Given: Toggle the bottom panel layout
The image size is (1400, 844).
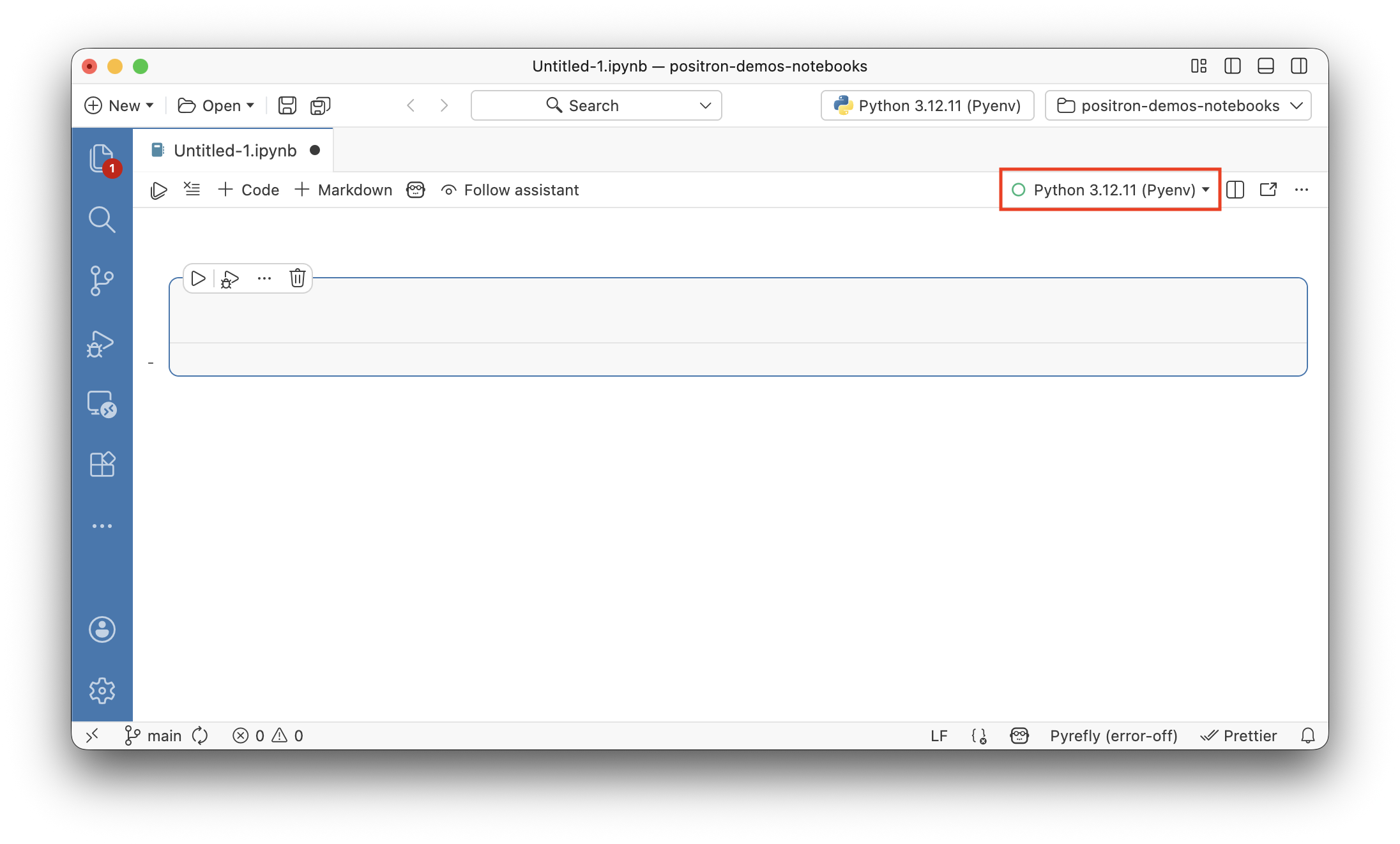Looking at the screenshot, I should tap(1265, 66).
